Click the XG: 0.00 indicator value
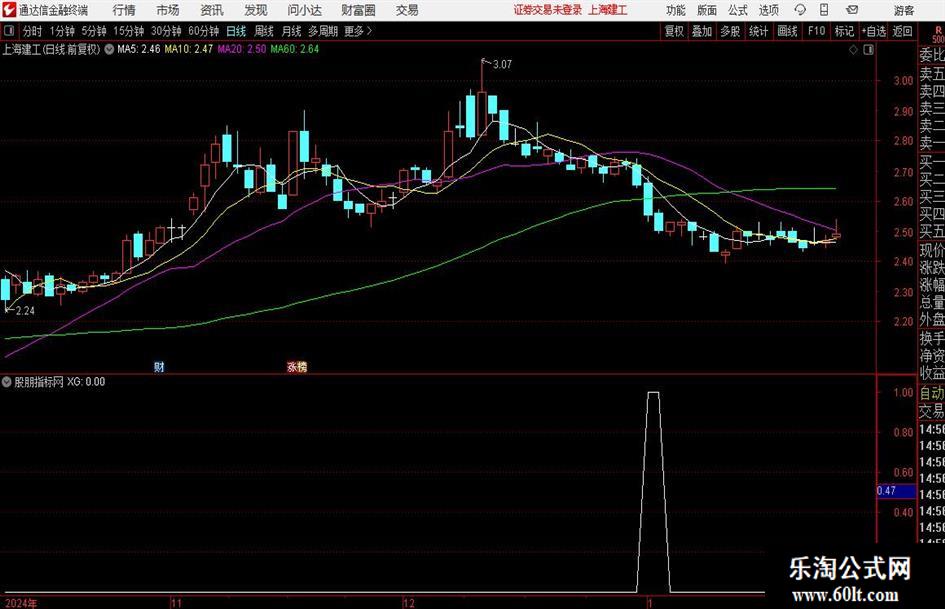The image size is (945, 609). 86,382
